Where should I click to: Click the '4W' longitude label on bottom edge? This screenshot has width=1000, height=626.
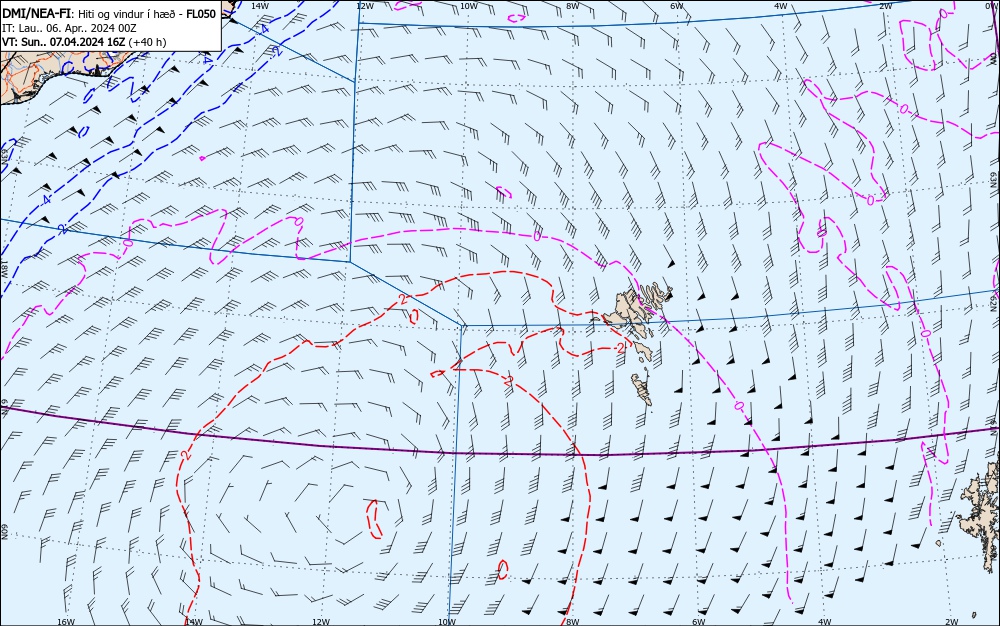[x=825, y=622]
